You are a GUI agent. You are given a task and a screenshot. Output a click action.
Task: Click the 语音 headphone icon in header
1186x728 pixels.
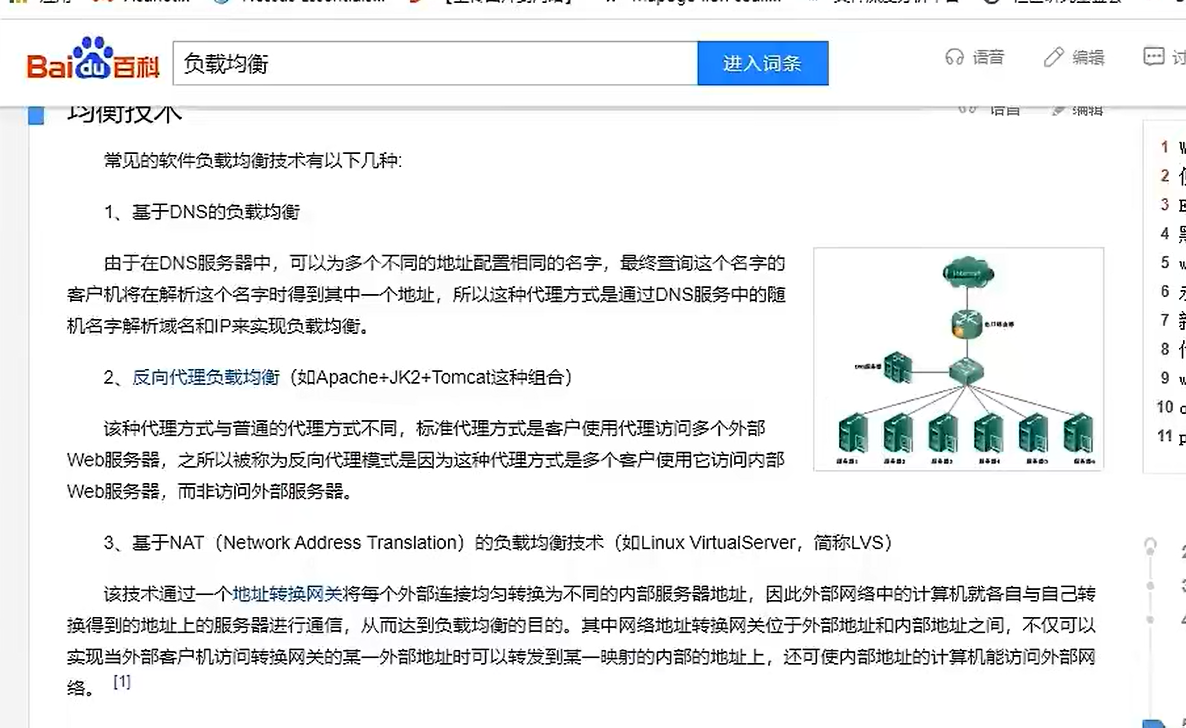coord(954,58)
